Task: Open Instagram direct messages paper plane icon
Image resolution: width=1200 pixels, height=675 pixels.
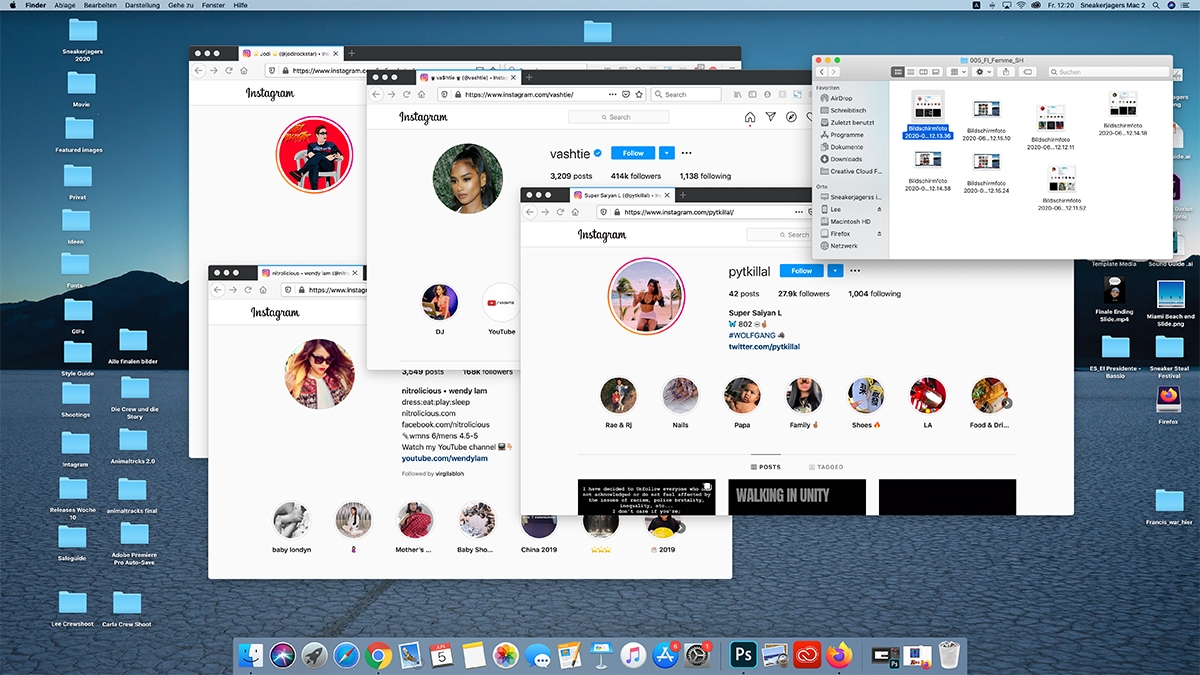Action: [770, 117]
